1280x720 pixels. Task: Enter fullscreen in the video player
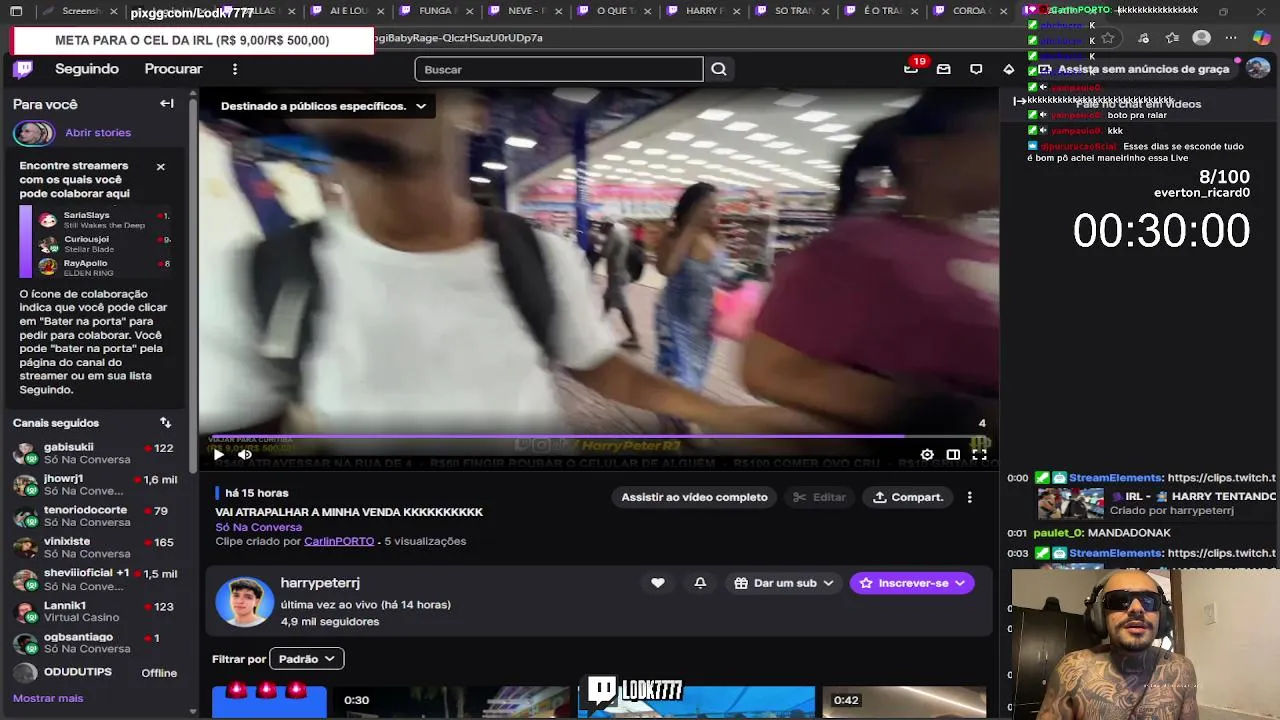coord(979,454)
